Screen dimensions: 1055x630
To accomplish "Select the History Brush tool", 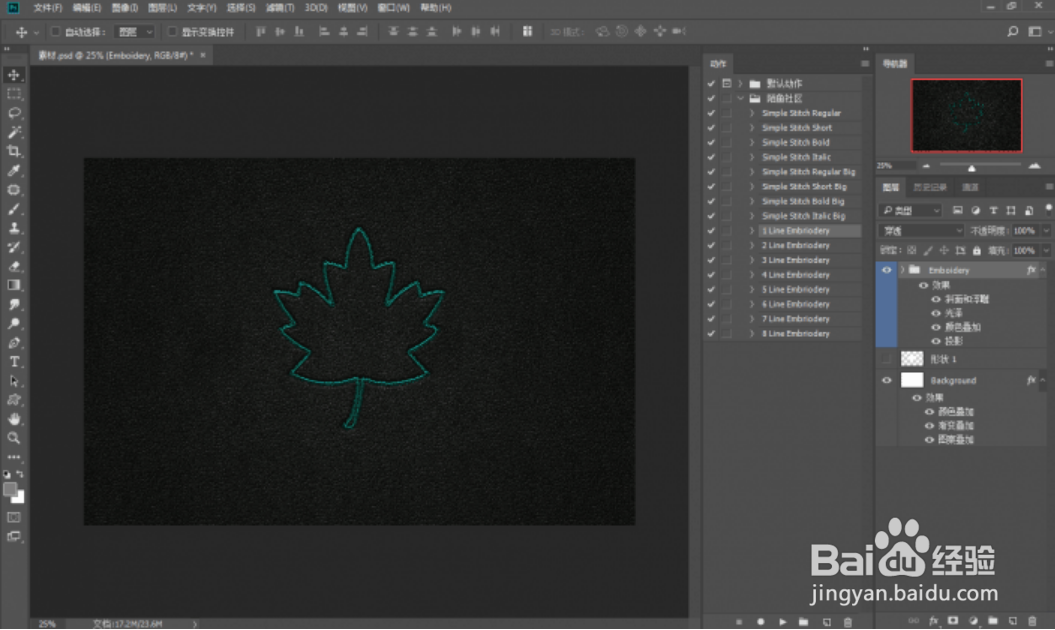I will 14,247.
